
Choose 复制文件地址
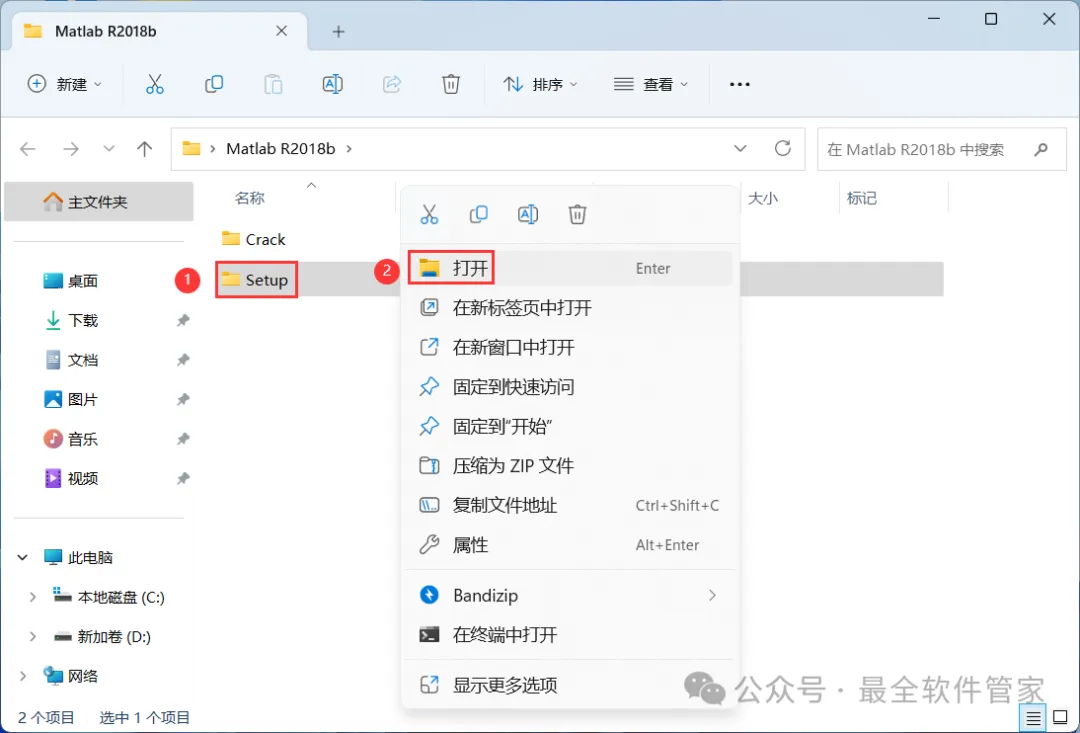click(x=570, y=506)
